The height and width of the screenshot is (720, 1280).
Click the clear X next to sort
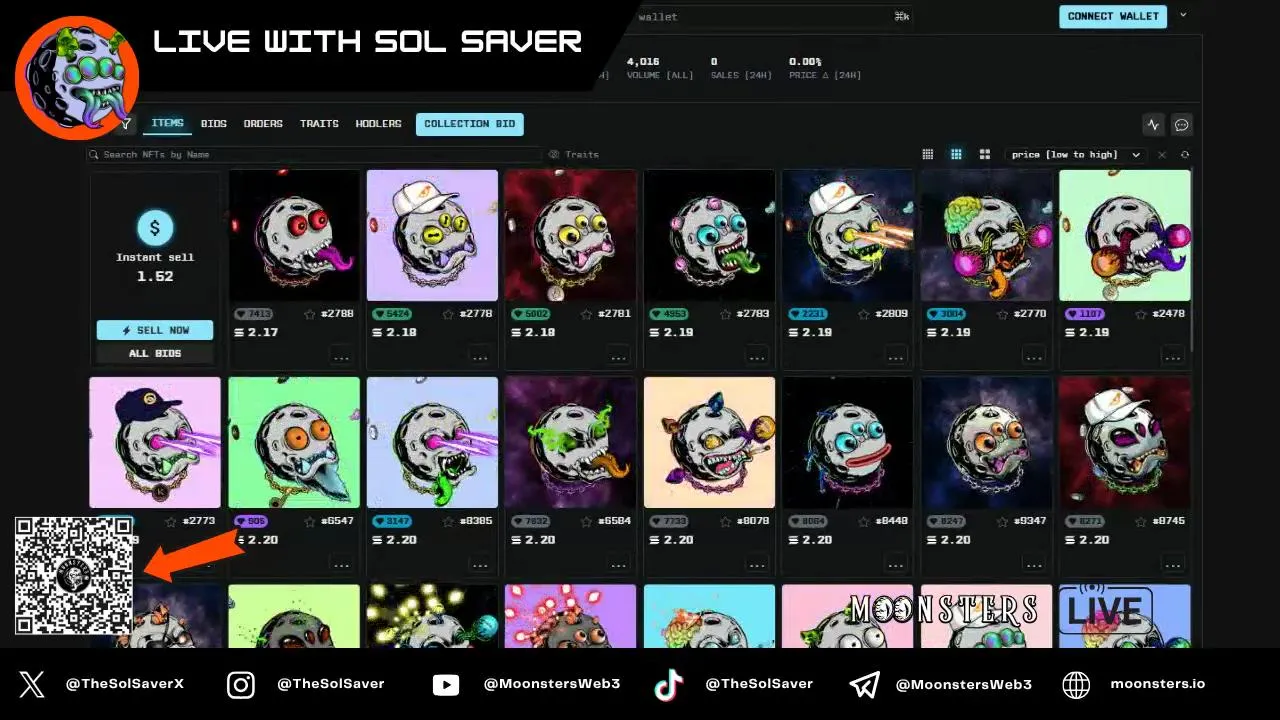pos(1162,155)
